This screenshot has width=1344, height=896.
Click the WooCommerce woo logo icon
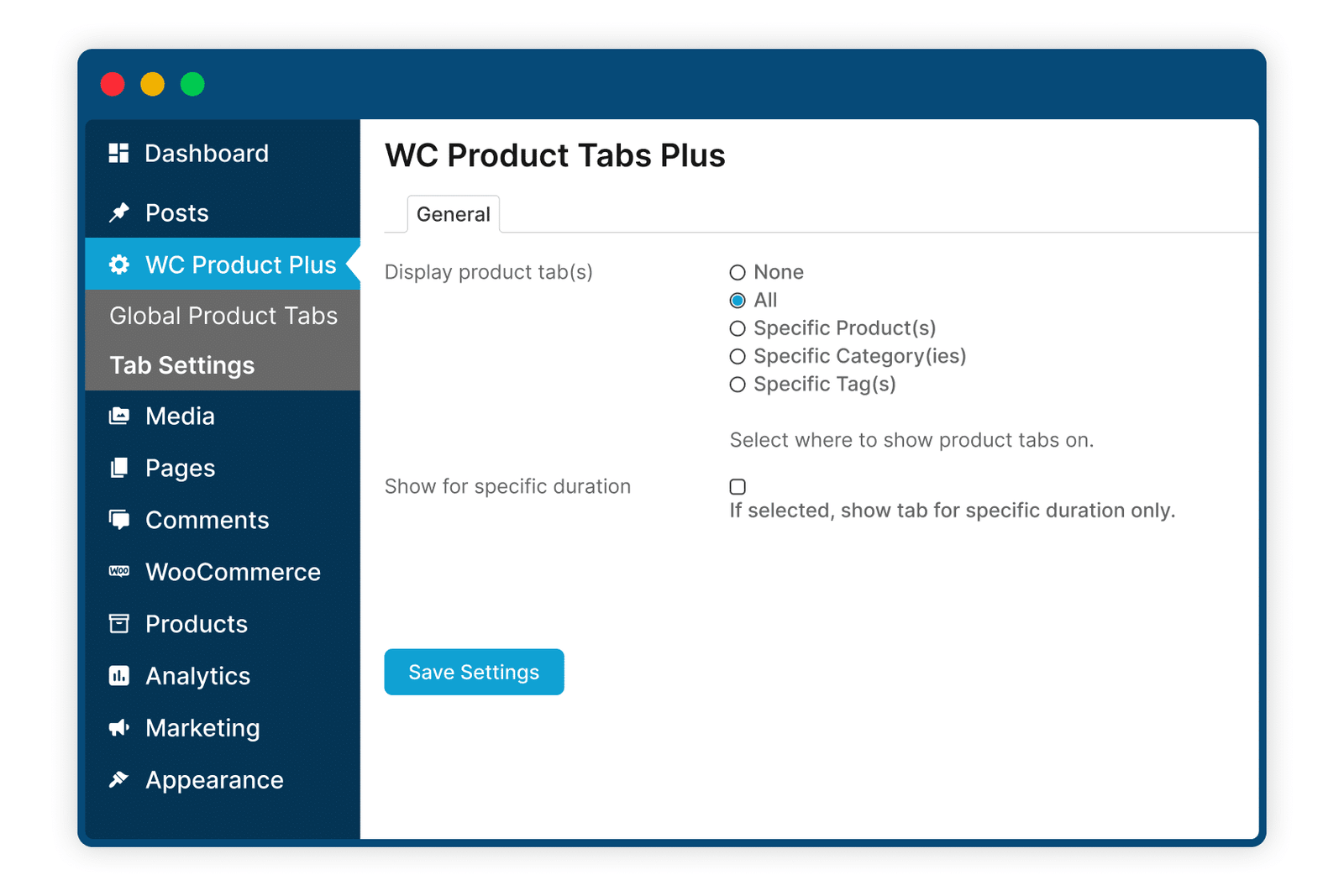pos(119,571)
